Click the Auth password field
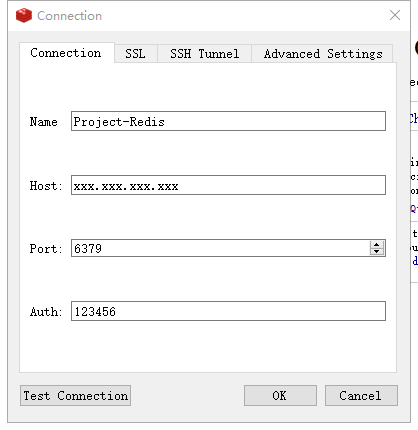Screen dimensions: 418x430 (228, 311)
